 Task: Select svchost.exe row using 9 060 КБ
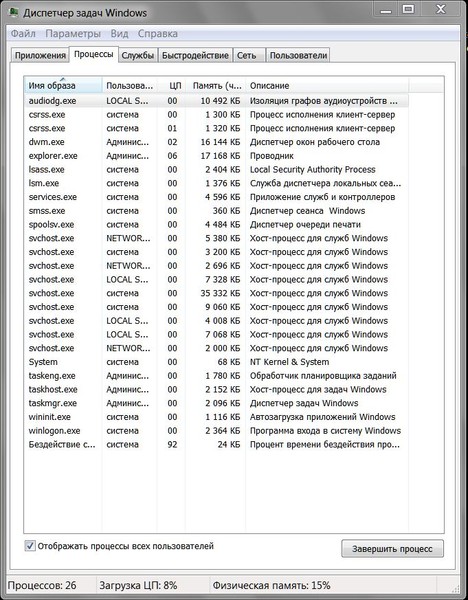[216, 307]
